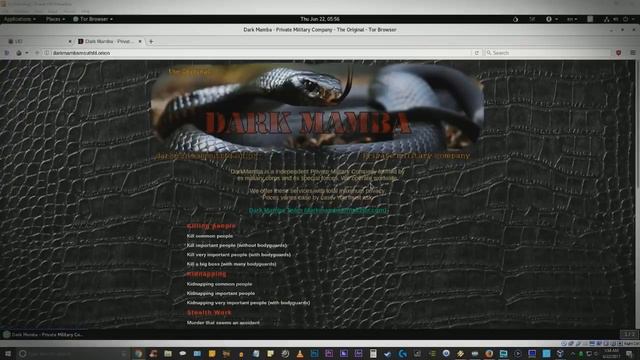This screenshot has height=360, width=640.
Task: Open the Windows notification center icon
Action: click(629, 353)
